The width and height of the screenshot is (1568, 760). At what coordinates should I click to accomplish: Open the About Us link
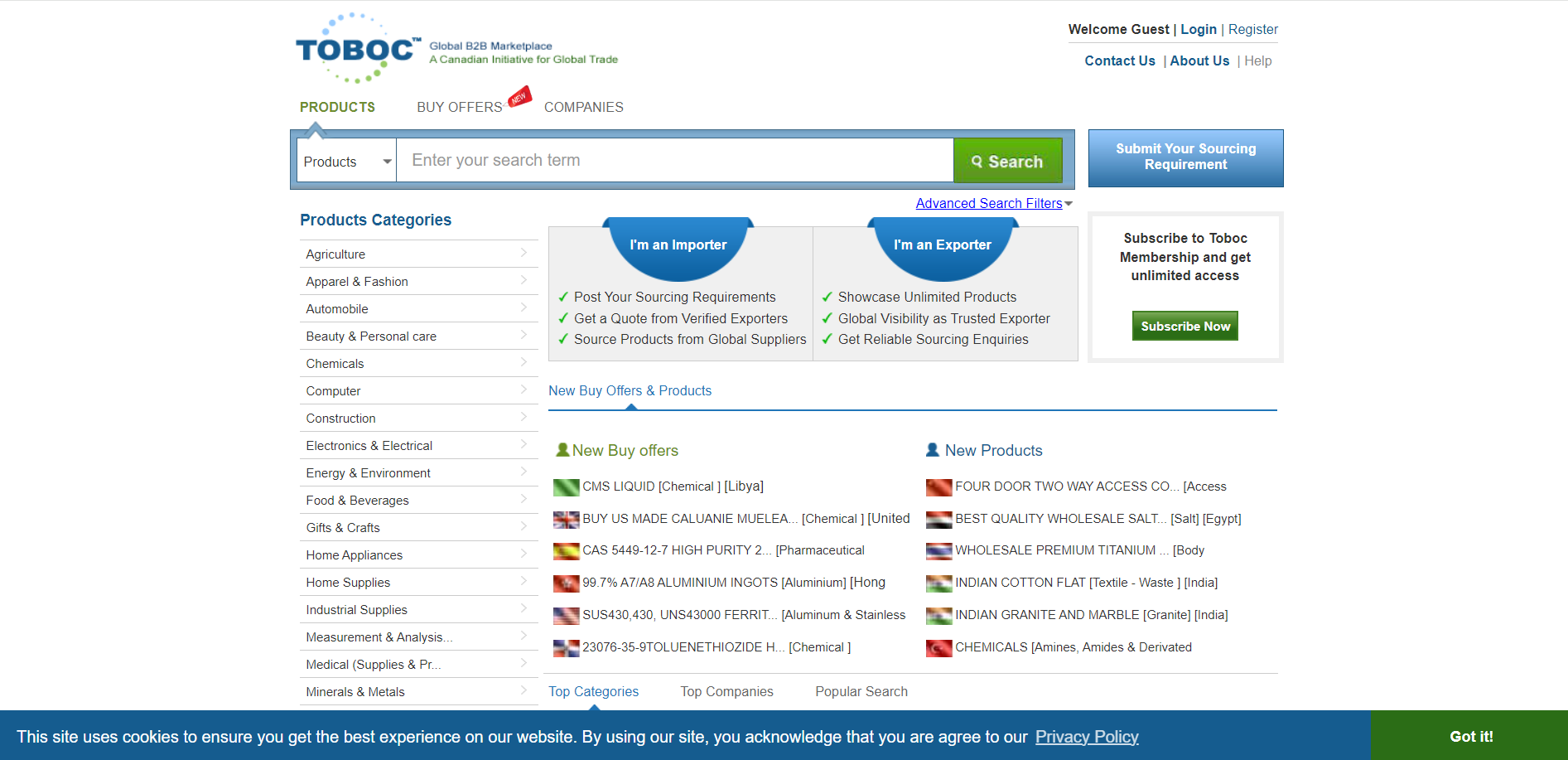coord(1199,61)
